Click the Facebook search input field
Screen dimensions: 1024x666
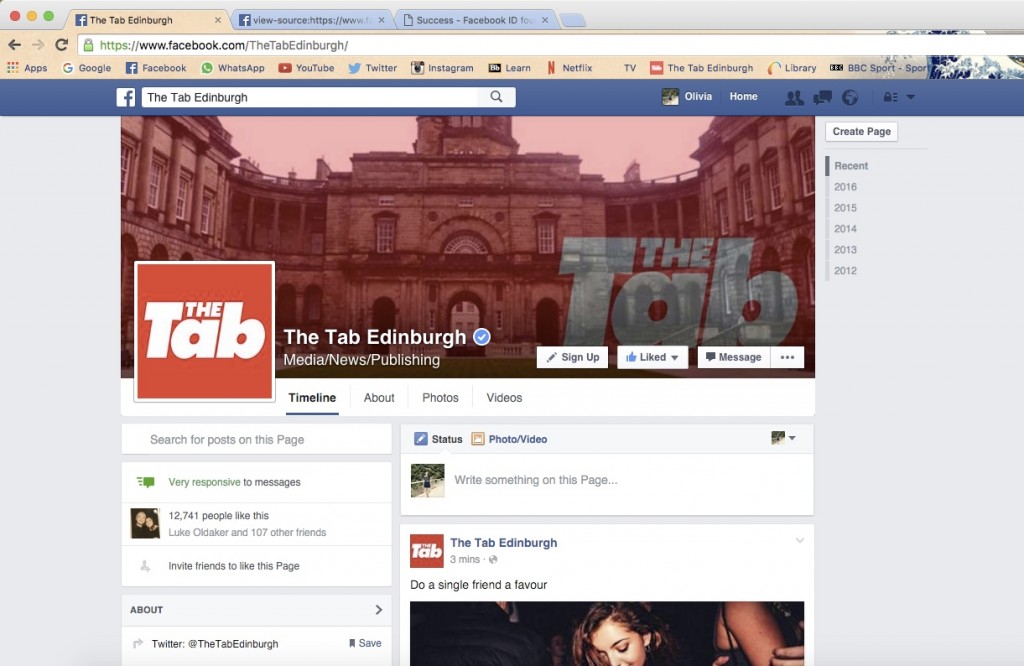point(311,97)
